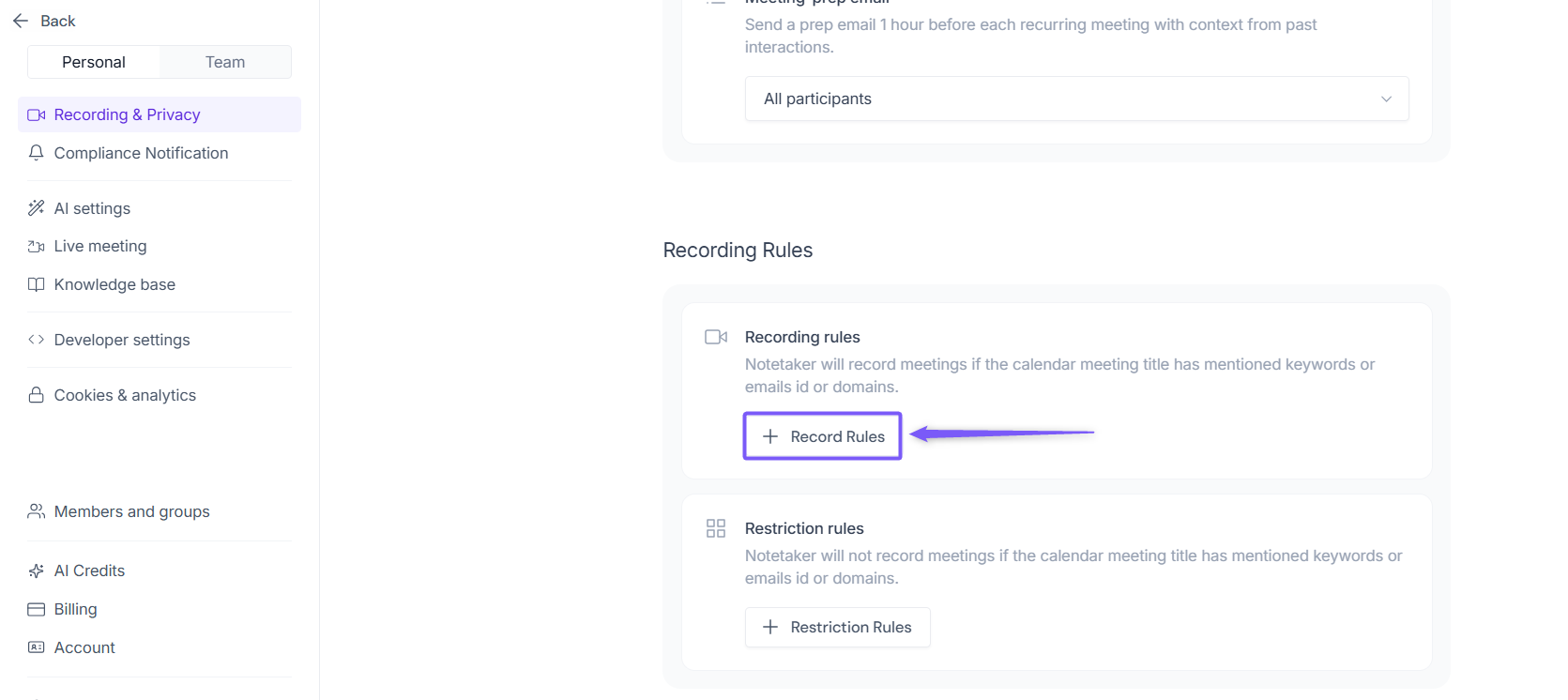Image resolution: width=1568 pixels, height=700 pixels.
Task: Click the Recording & Privacy camera icon
Action: click(37, 114)
